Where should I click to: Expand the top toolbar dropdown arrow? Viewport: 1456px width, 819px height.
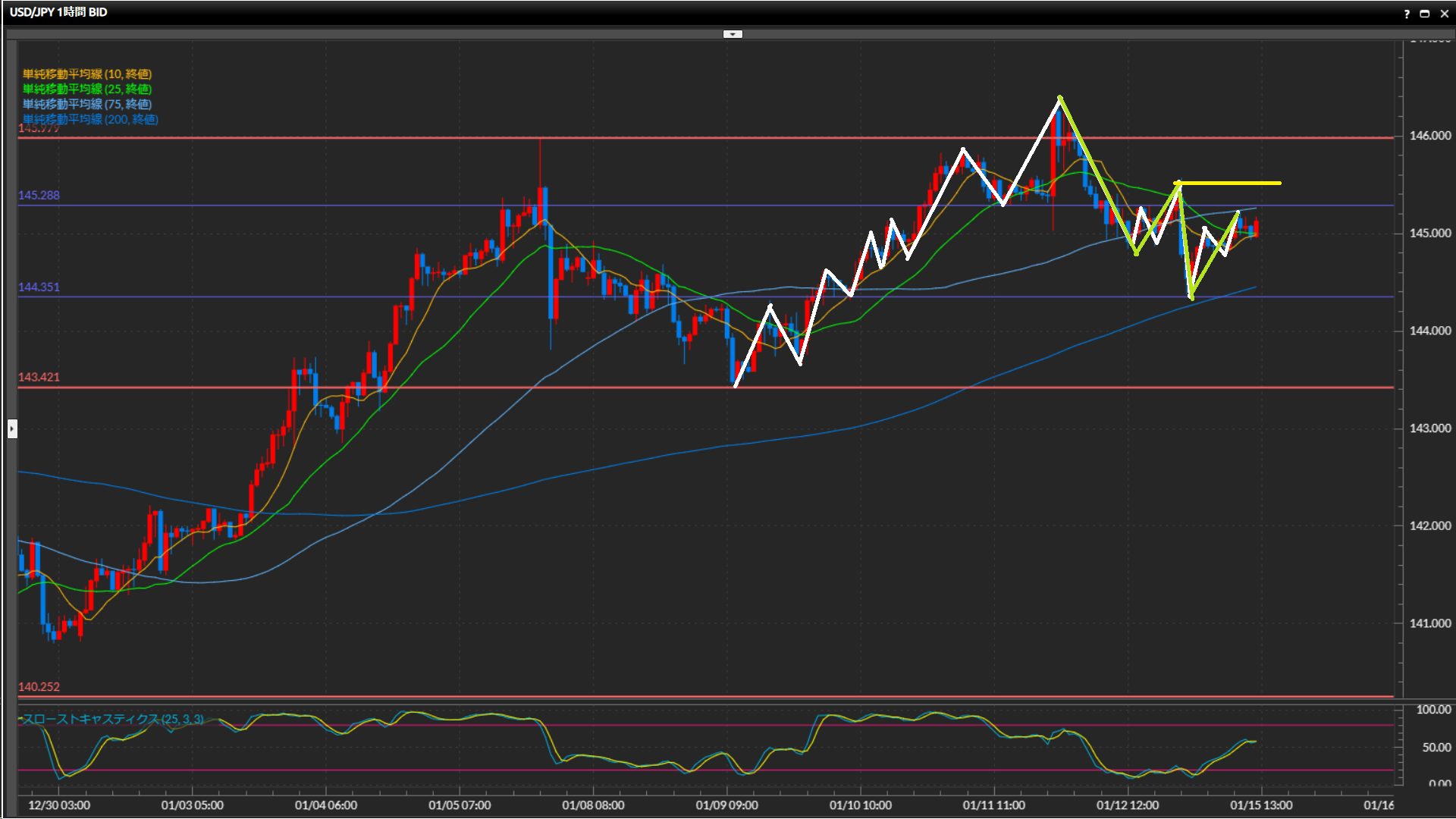point(733,34)
